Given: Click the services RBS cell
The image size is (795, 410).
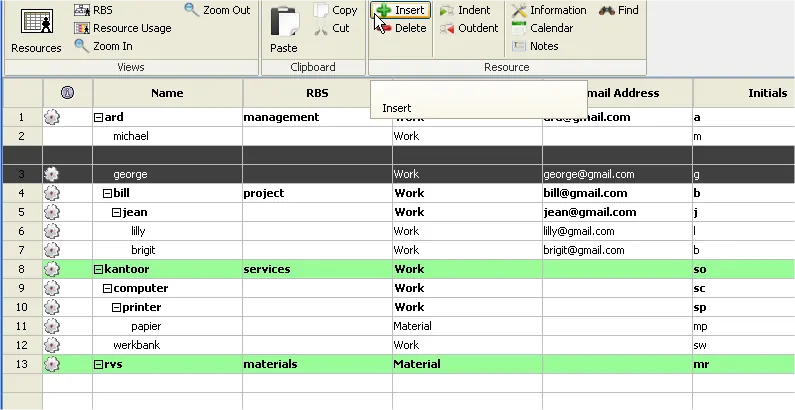Looking at the screenshot, I should tap(317, 269).
